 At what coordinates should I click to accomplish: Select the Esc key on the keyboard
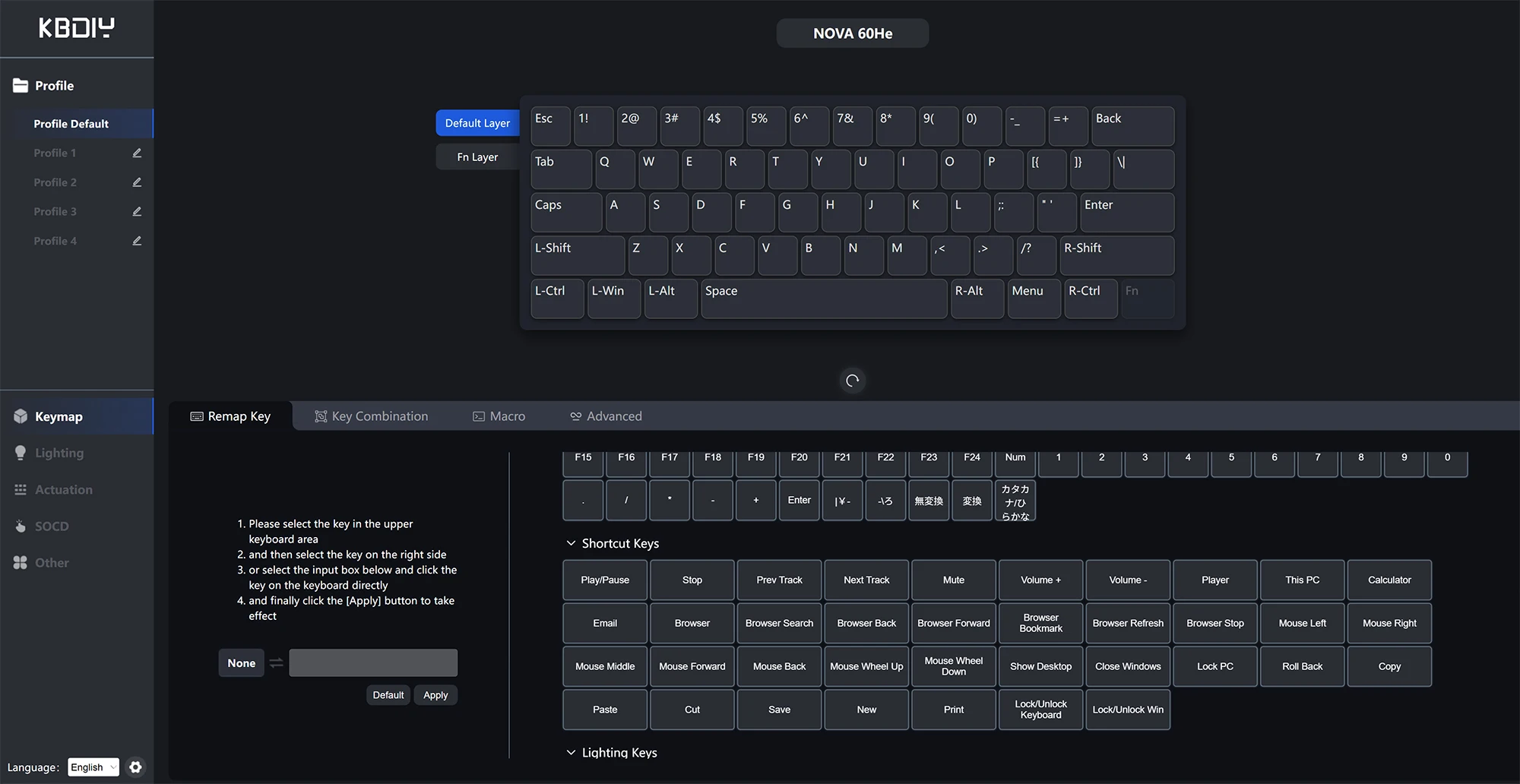(x=550, y=126)
